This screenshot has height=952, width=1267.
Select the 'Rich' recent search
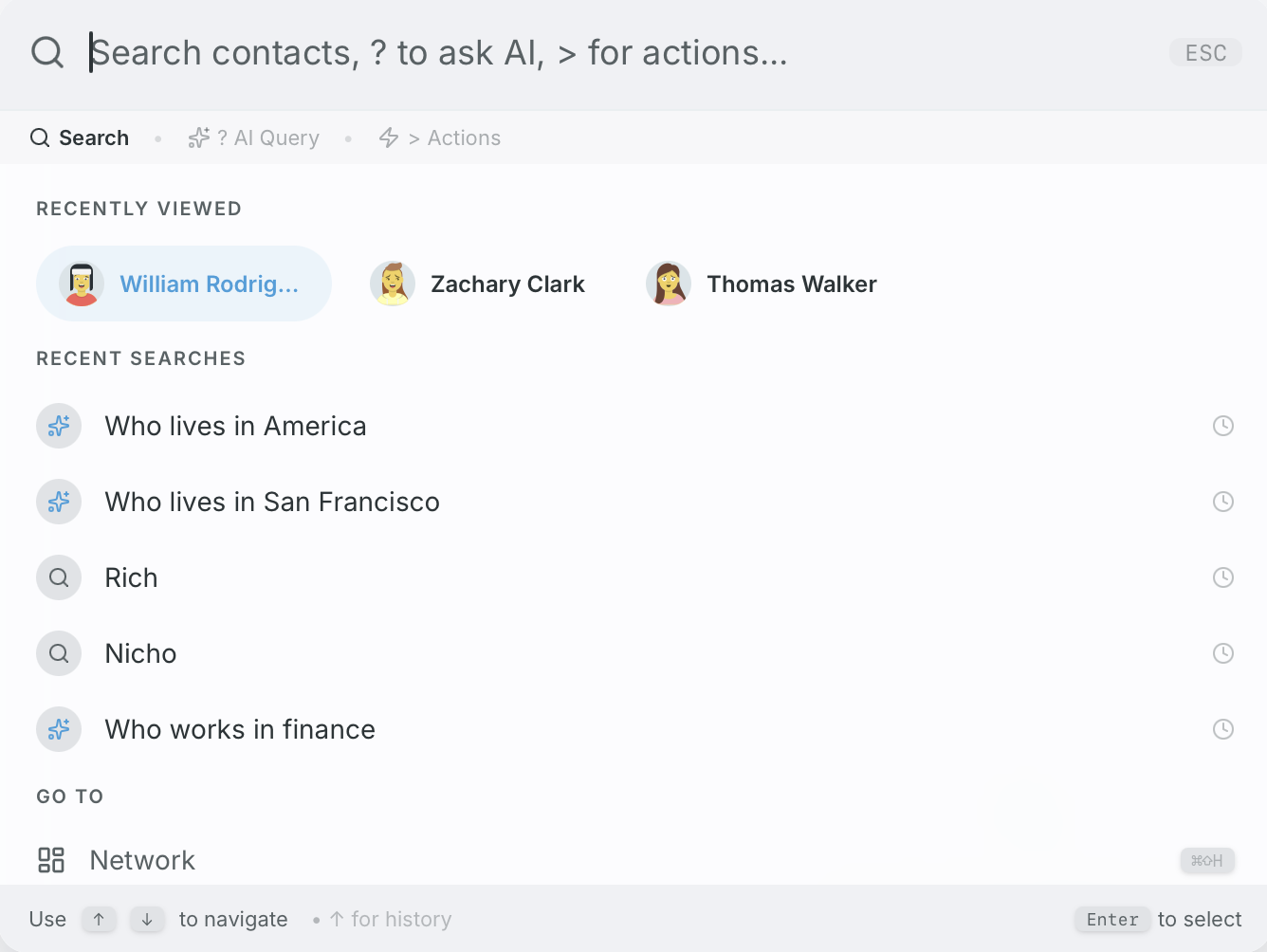[x=633, y=577]
